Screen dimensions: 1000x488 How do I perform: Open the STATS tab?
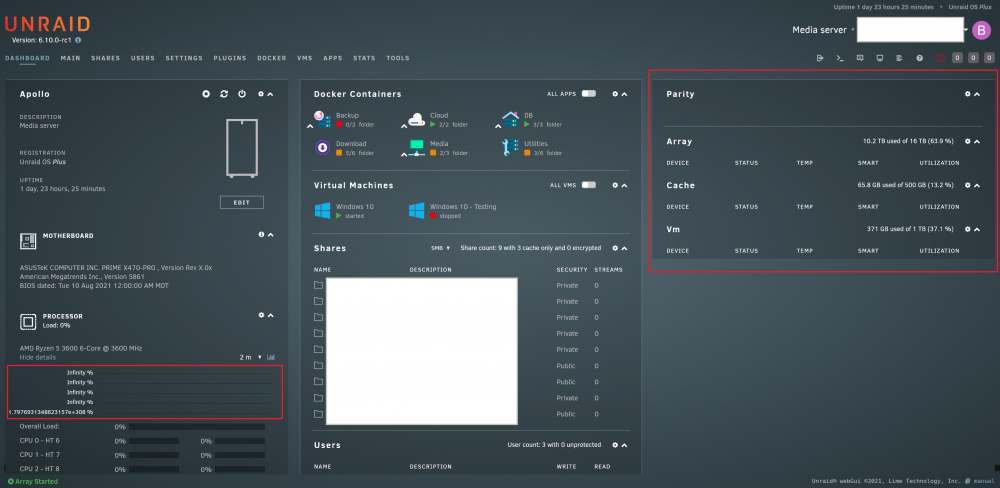[x=364, y=58]
